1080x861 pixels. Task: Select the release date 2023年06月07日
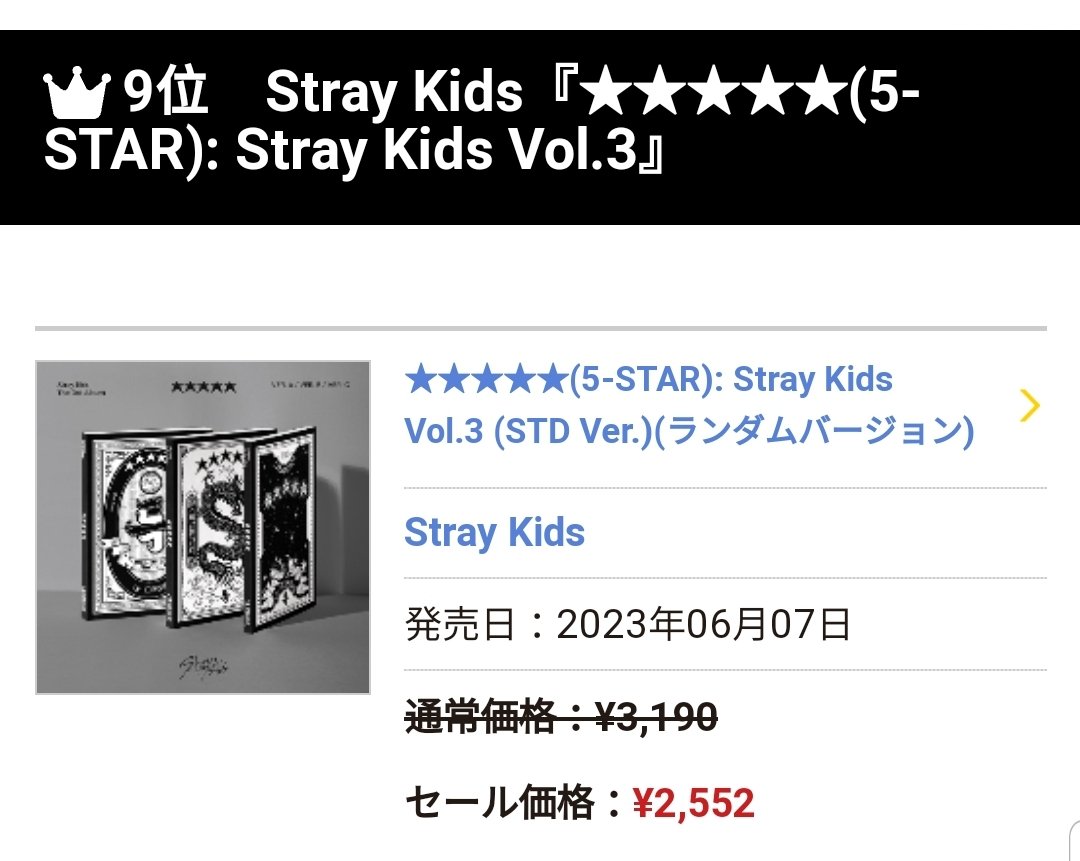tap(703, 624)
